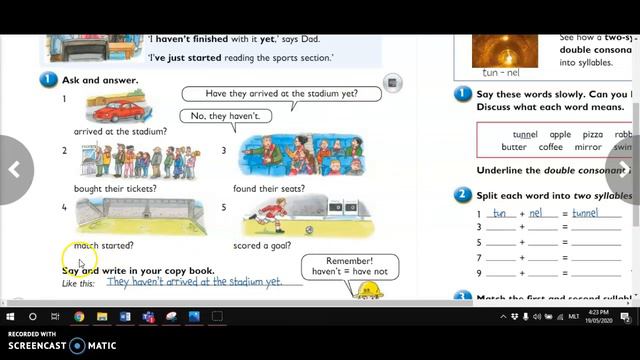Click the word 'coffee' in the word box

[x=551, y=147]
